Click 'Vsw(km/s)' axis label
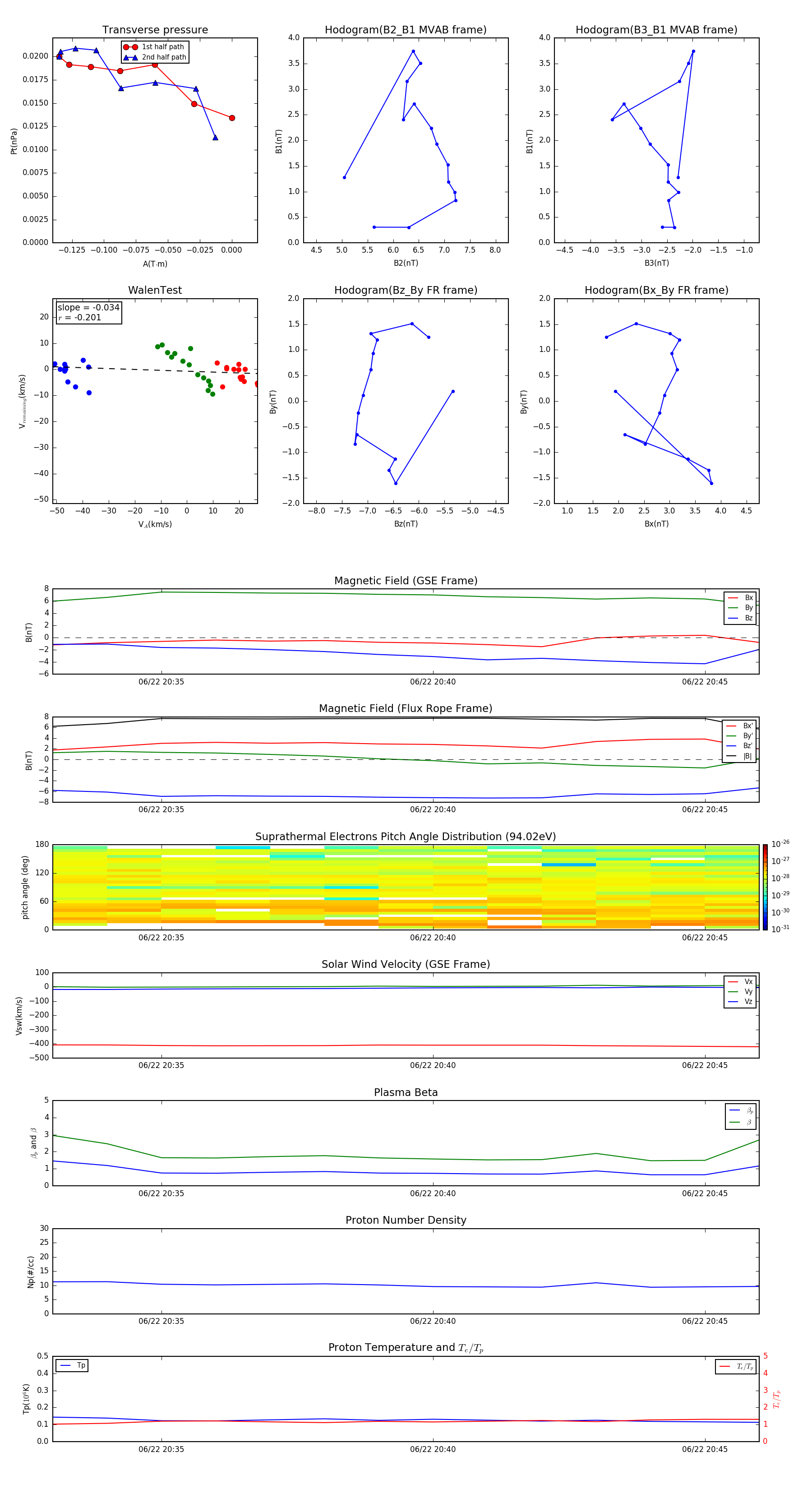Image resolution: width=812 pixels, height=1489 pixels. click(18, 1016)
